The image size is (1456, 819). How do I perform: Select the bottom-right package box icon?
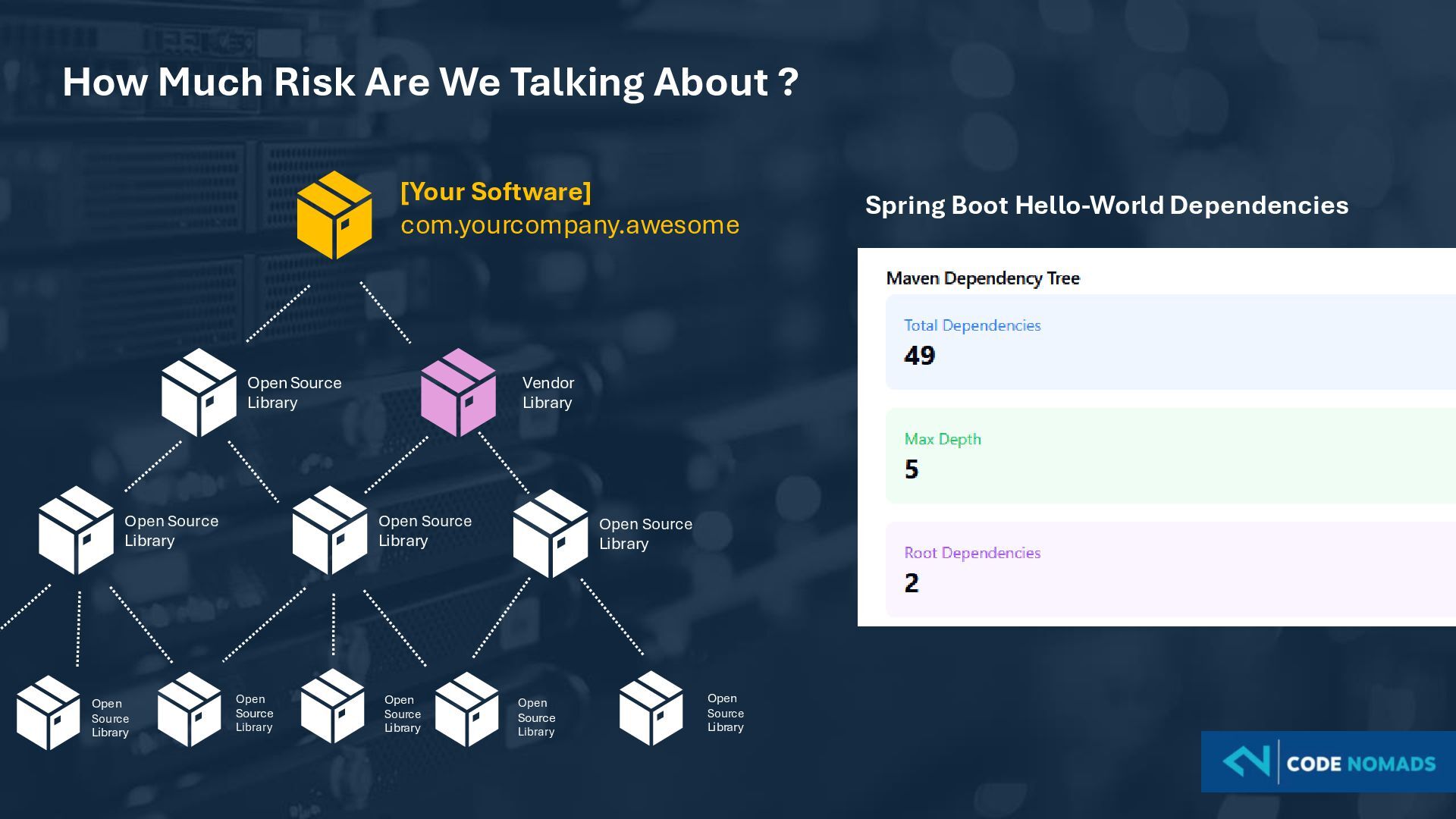(x=651, y=709)
